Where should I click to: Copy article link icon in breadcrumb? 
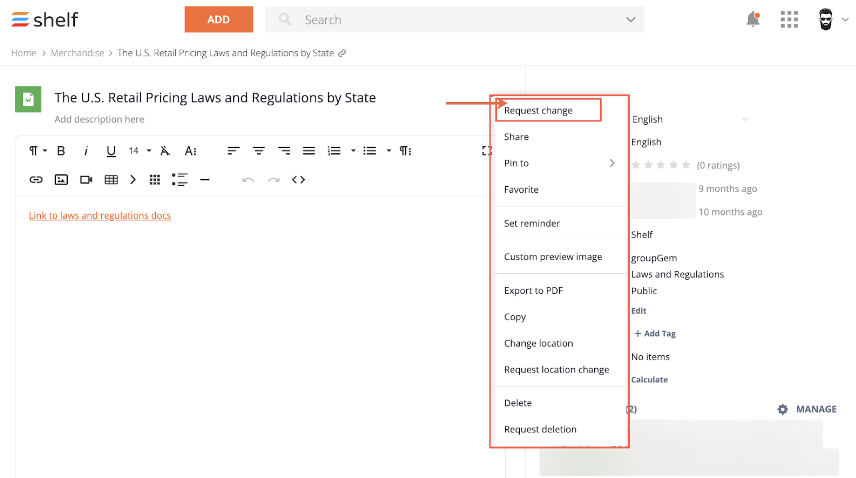[342, 53]
